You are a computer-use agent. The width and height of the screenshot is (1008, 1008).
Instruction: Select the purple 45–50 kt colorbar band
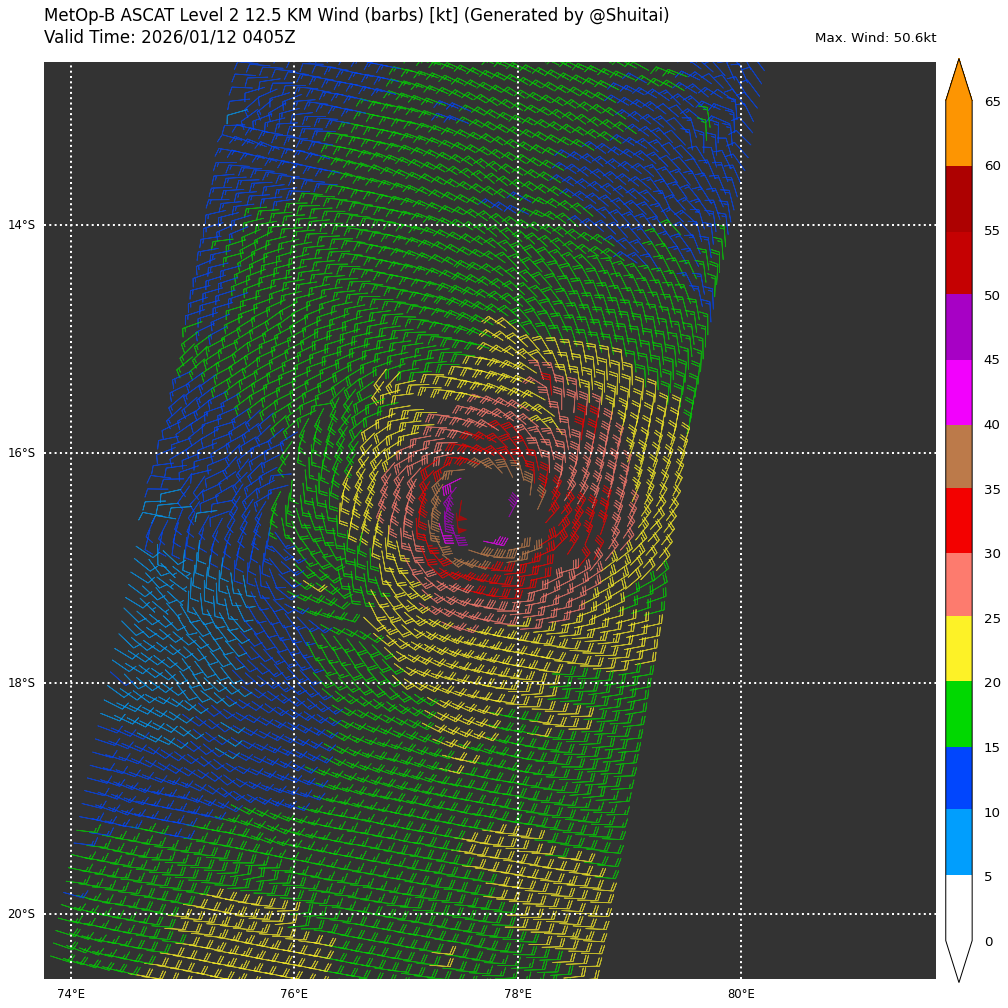(x=958, y=327)
